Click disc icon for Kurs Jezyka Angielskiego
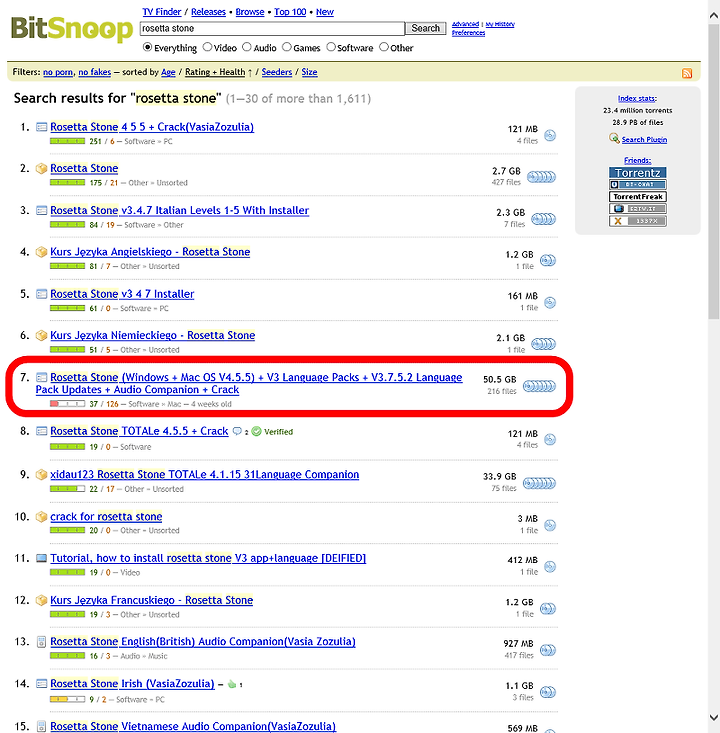720x733 pixels. coord(547,260)
